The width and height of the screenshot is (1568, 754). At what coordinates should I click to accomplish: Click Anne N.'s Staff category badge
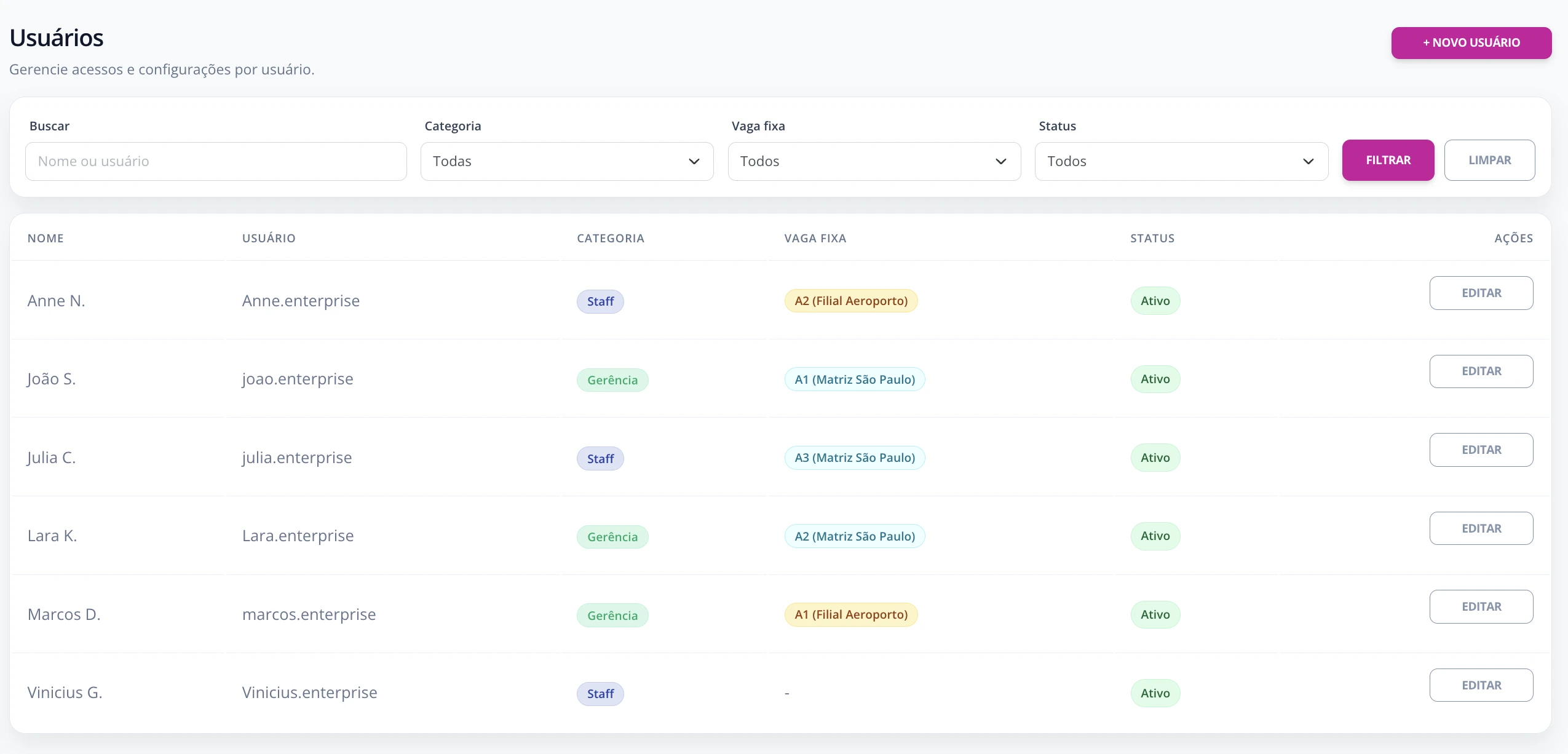click(600, 301)
